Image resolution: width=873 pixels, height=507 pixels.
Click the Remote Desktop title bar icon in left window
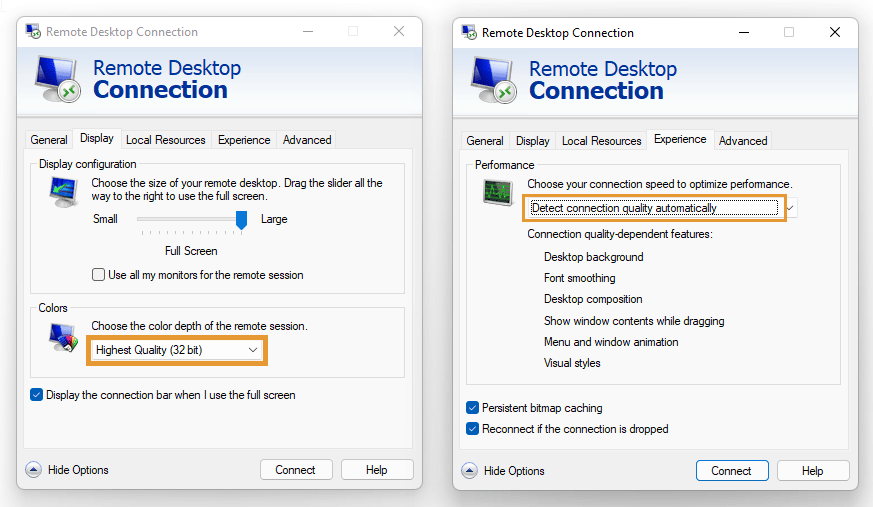pos(33,31)
